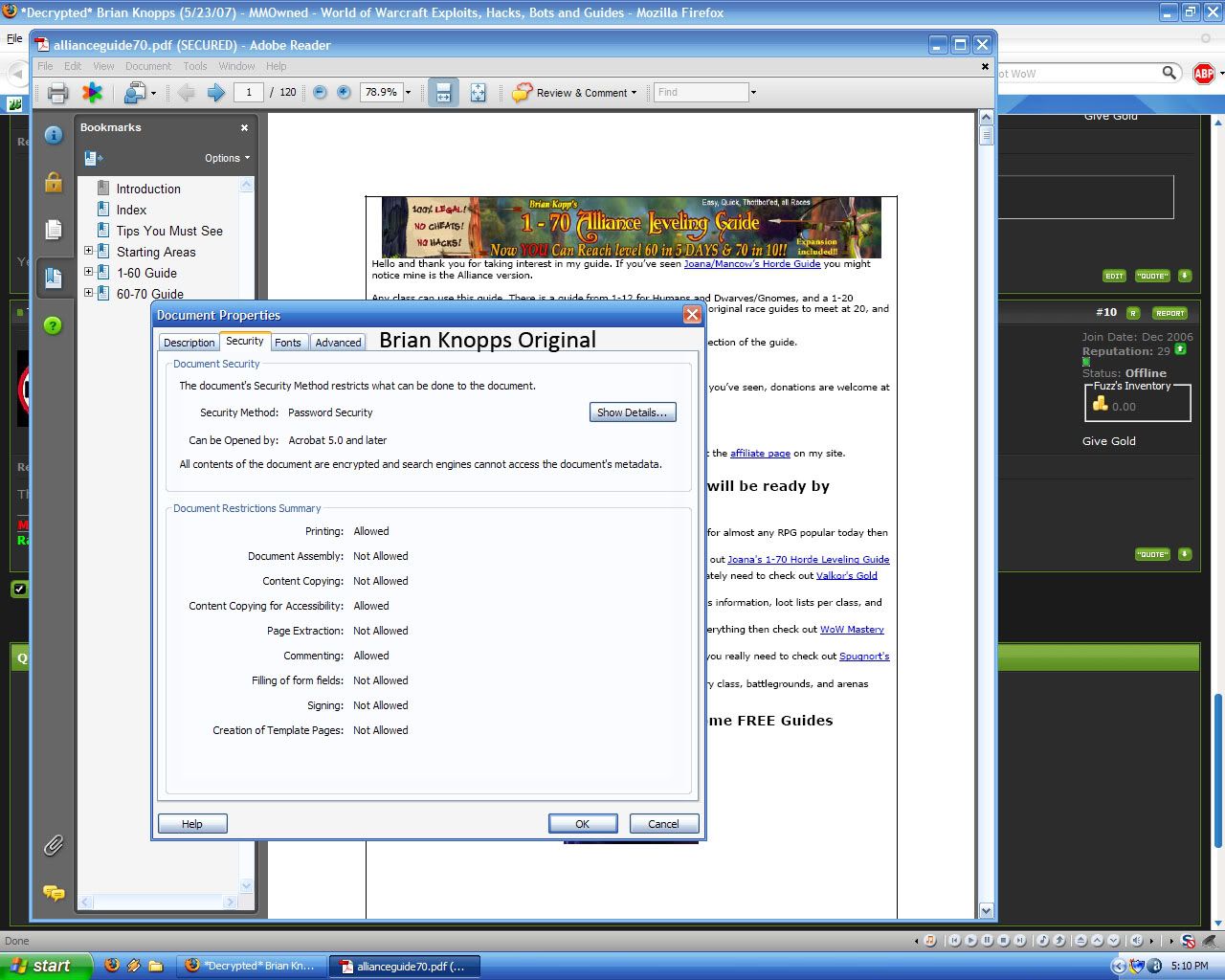
Task: Open the Joana/Mancow's Horde Guide link
Action: click(751, 263)
